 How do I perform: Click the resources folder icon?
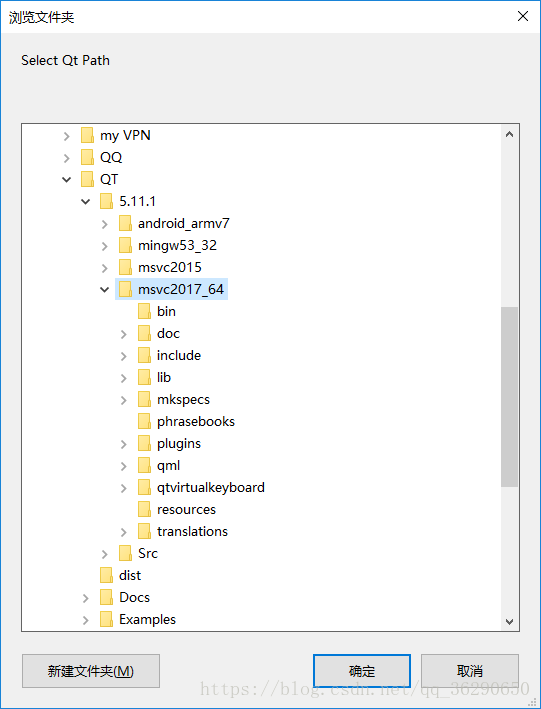(144, 510)
